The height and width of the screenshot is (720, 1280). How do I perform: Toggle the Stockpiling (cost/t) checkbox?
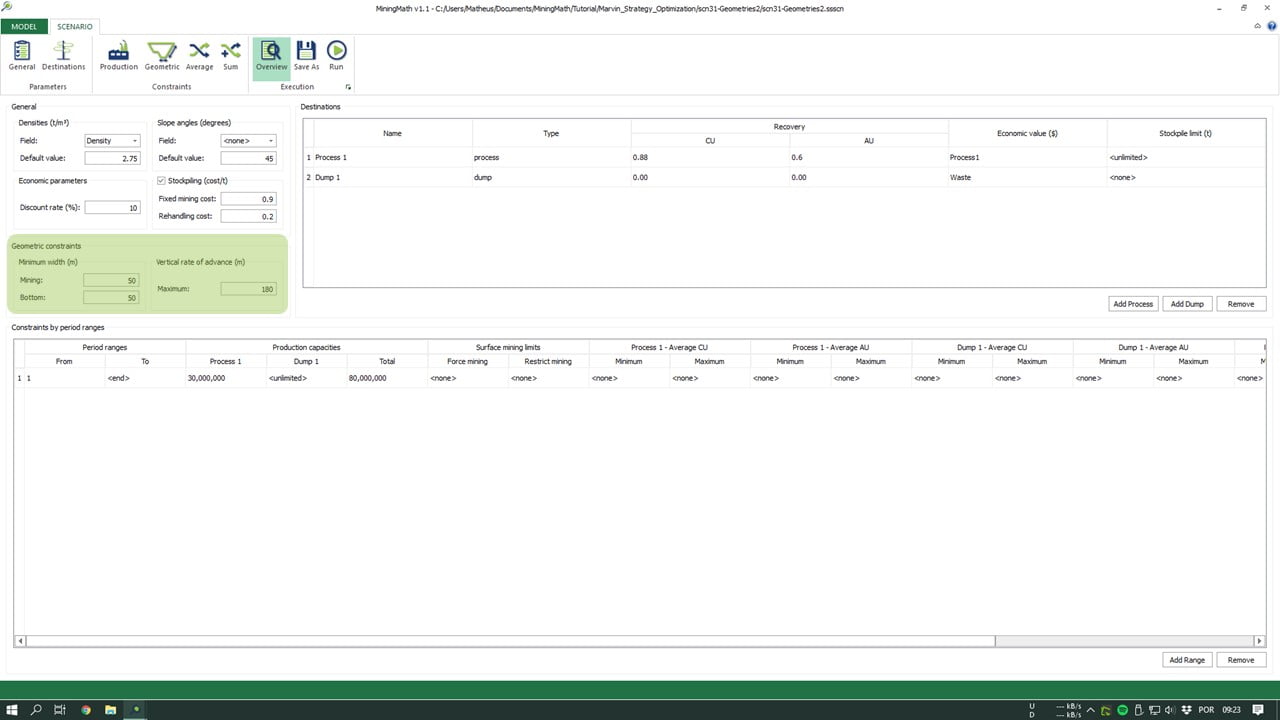click(x=163, y=181)
